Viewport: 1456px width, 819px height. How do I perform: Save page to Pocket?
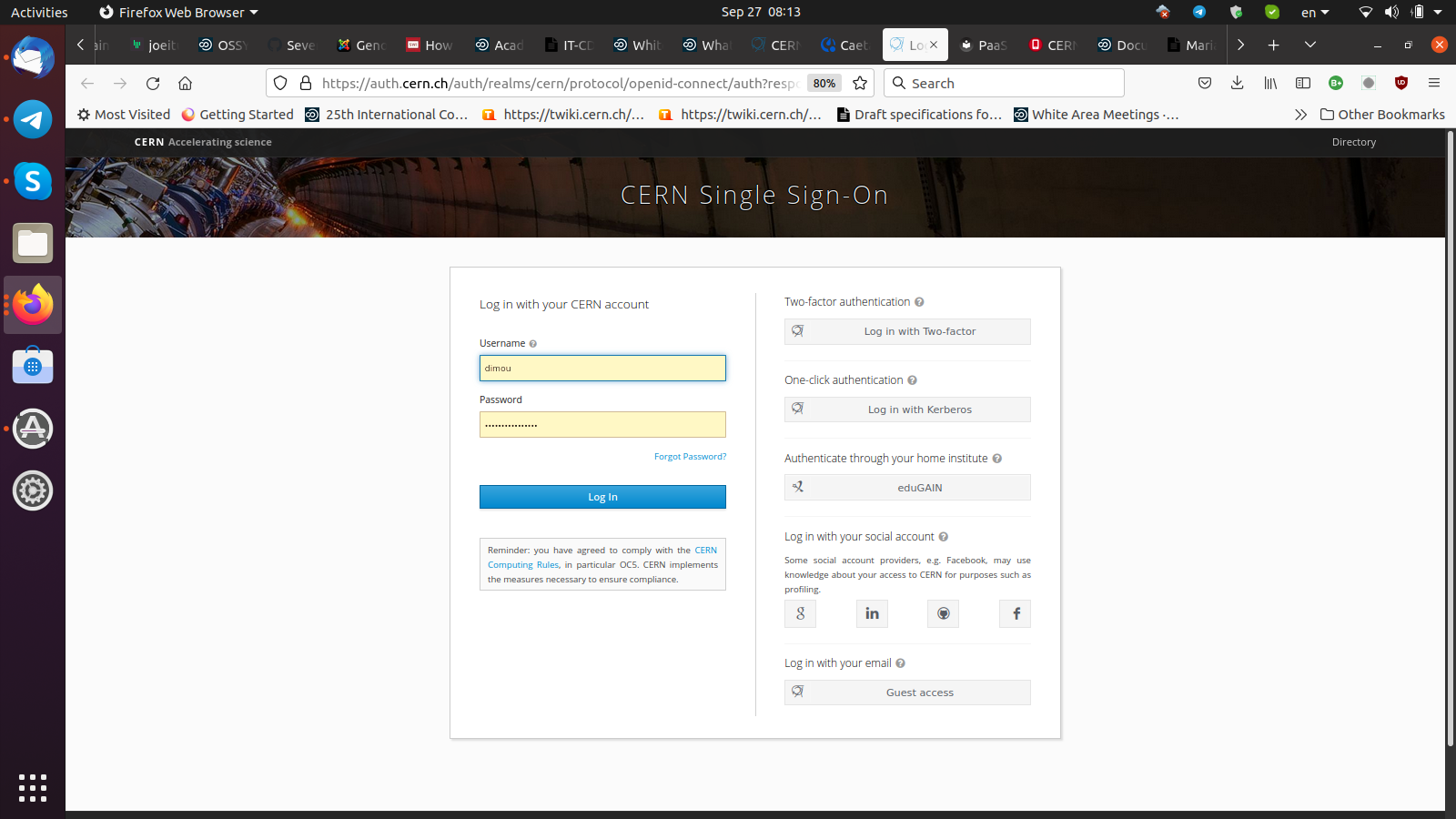tap(1205, 83)
